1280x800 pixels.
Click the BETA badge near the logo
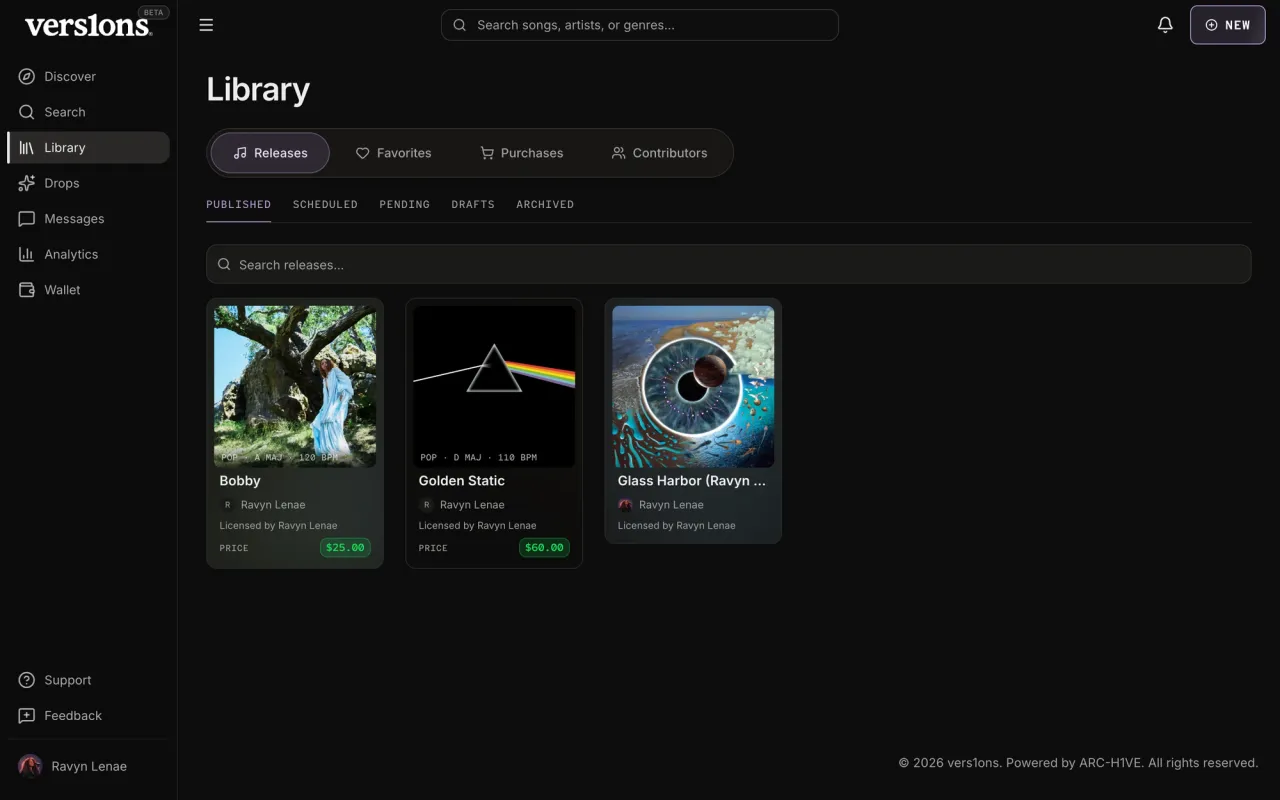click(154, 13)
